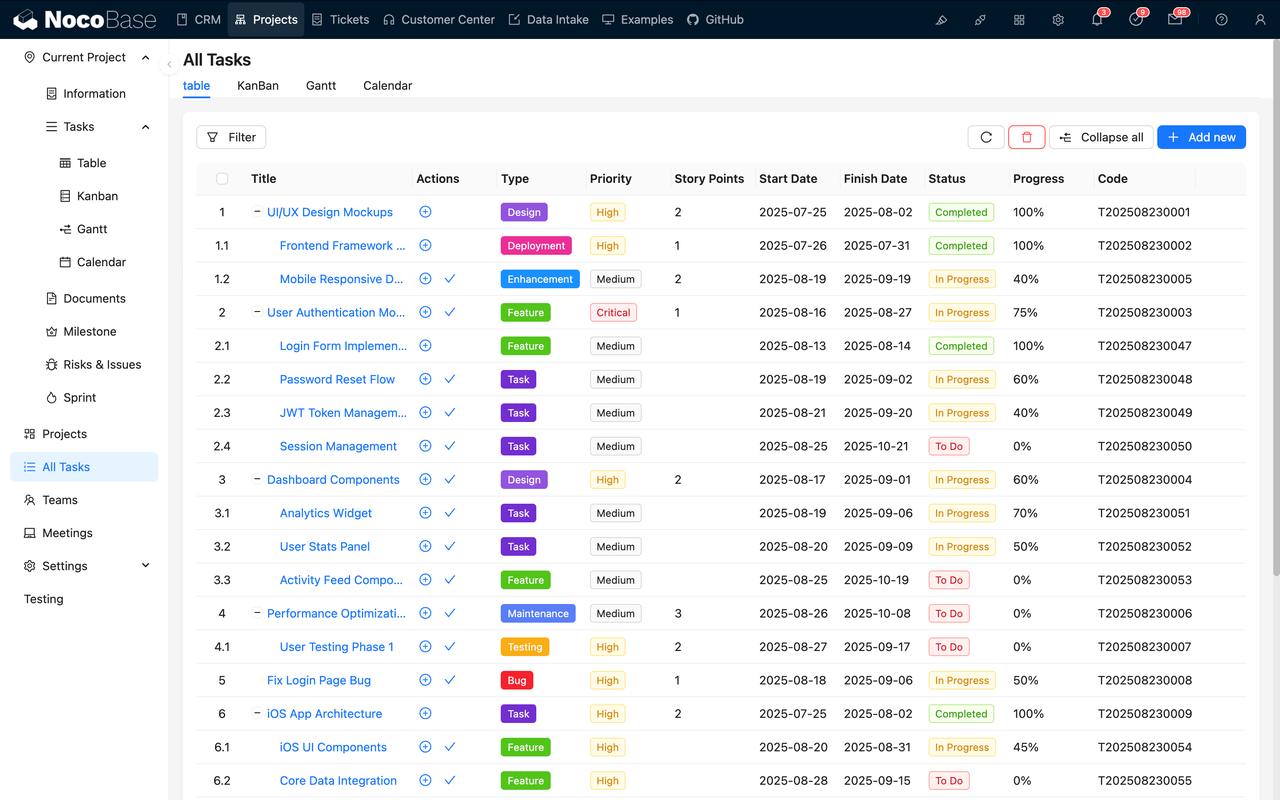
Task: Refresh the table with the reload icon
Action: [x=986, y=137]
